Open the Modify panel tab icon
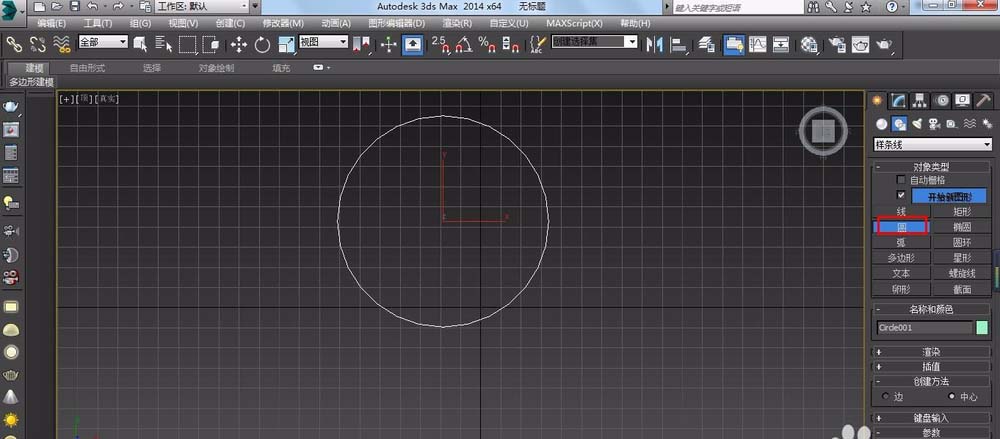 pos(899,100)
